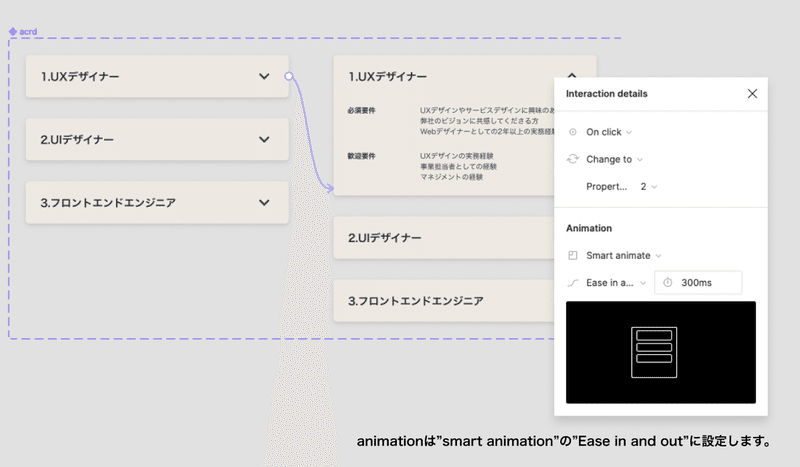The width and height of the screenshot is (800, 467).
Task: Click the Interaction details panel title
Action: tap(607, 93)
